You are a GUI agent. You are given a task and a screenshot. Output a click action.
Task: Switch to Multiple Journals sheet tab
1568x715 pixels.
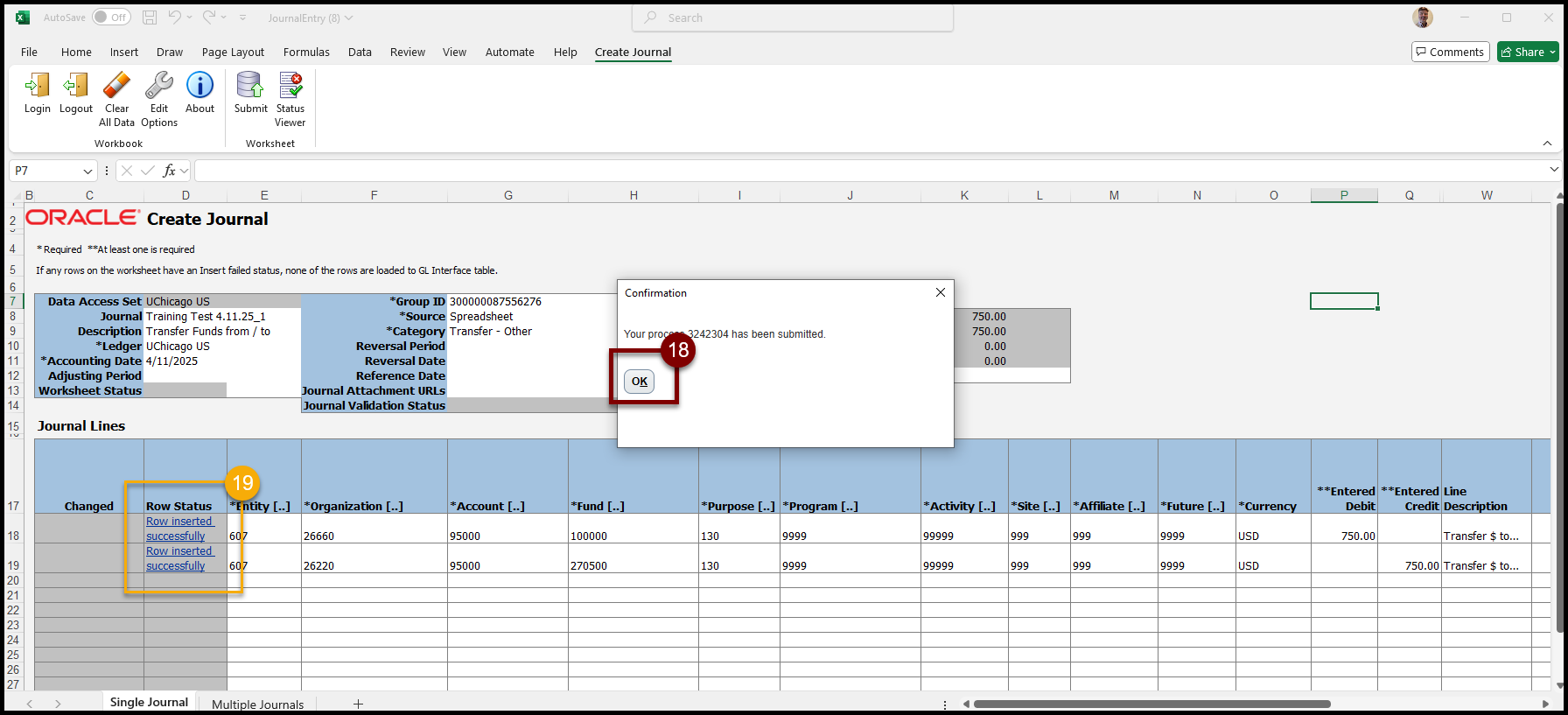(257, 704)
